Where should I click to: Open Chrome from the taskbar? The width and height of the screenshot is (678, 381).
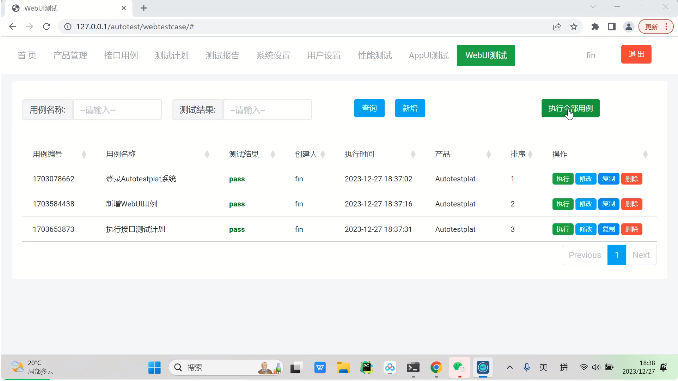(x=436, y=368)
